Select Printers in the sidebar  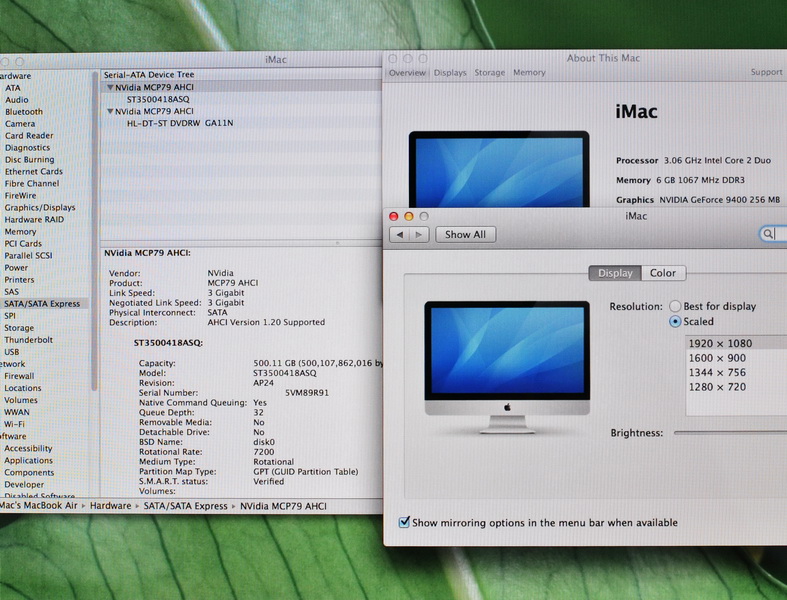coord(19,280)
